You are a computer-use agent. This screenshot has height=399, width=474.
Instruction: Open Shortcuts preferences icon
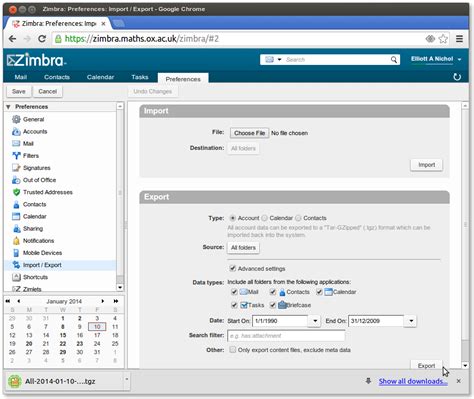click(x=16, y=277)
